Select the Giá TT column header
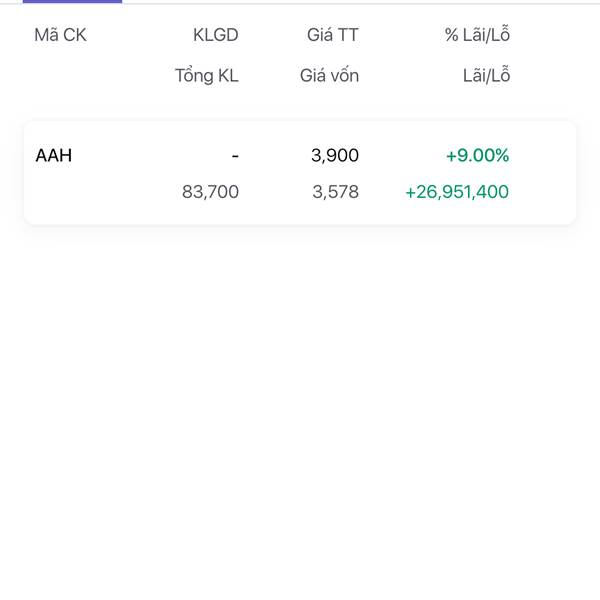 [333, 35]
